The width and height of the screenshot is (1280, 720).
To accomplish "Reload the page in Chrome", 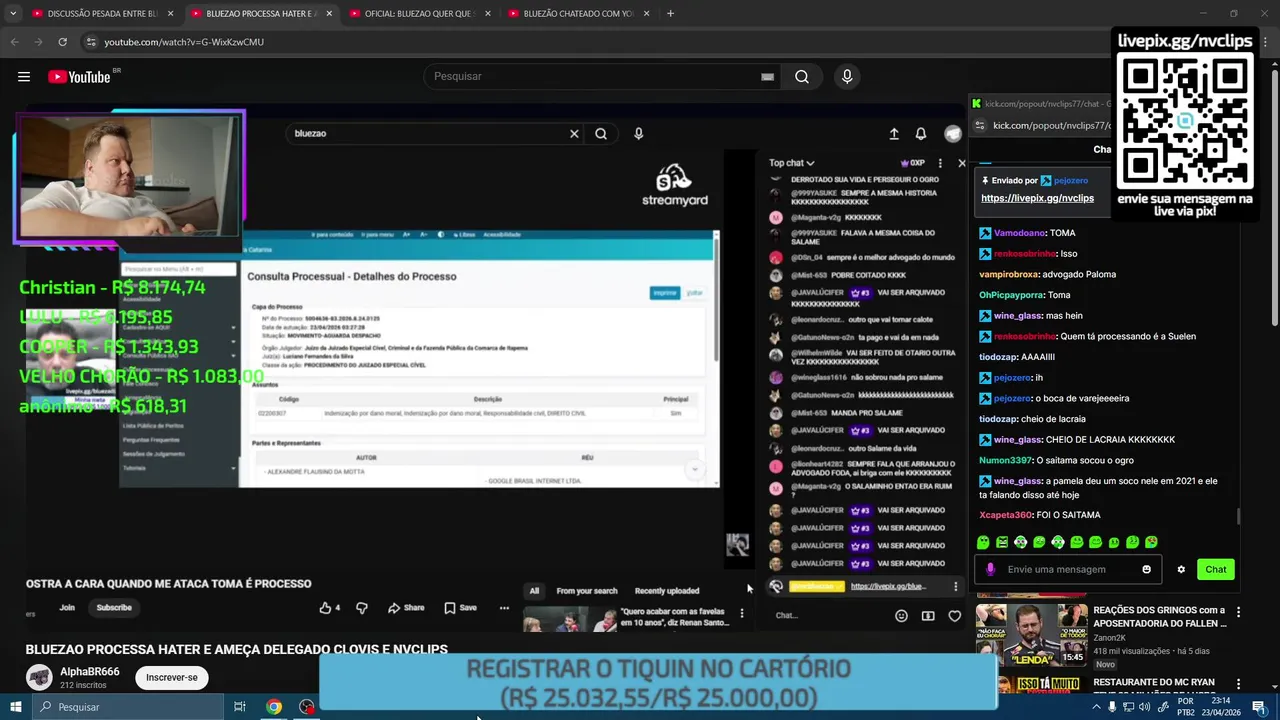I will pos(62,42).
